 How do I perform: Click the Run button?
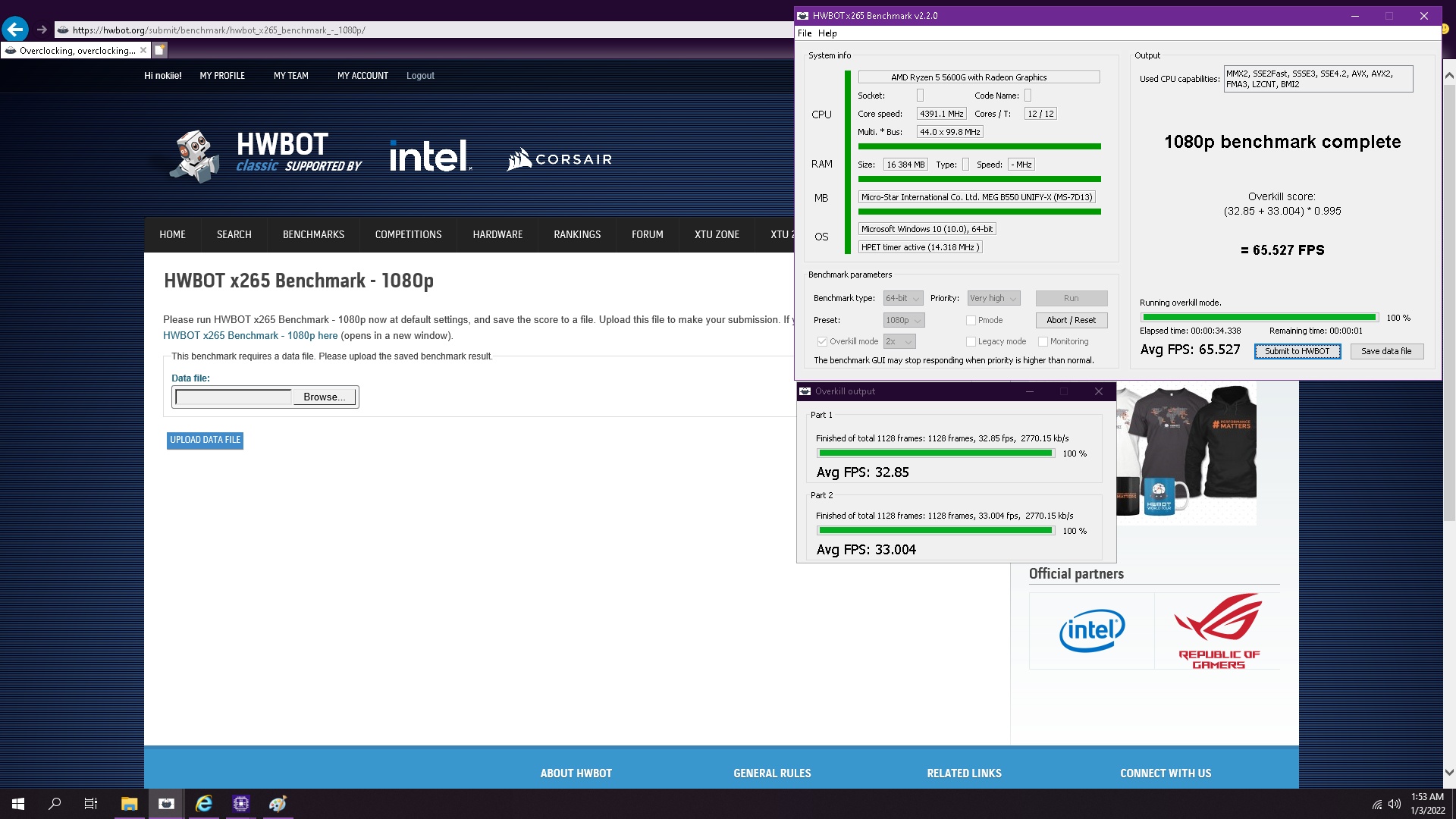click(1071, 298)
